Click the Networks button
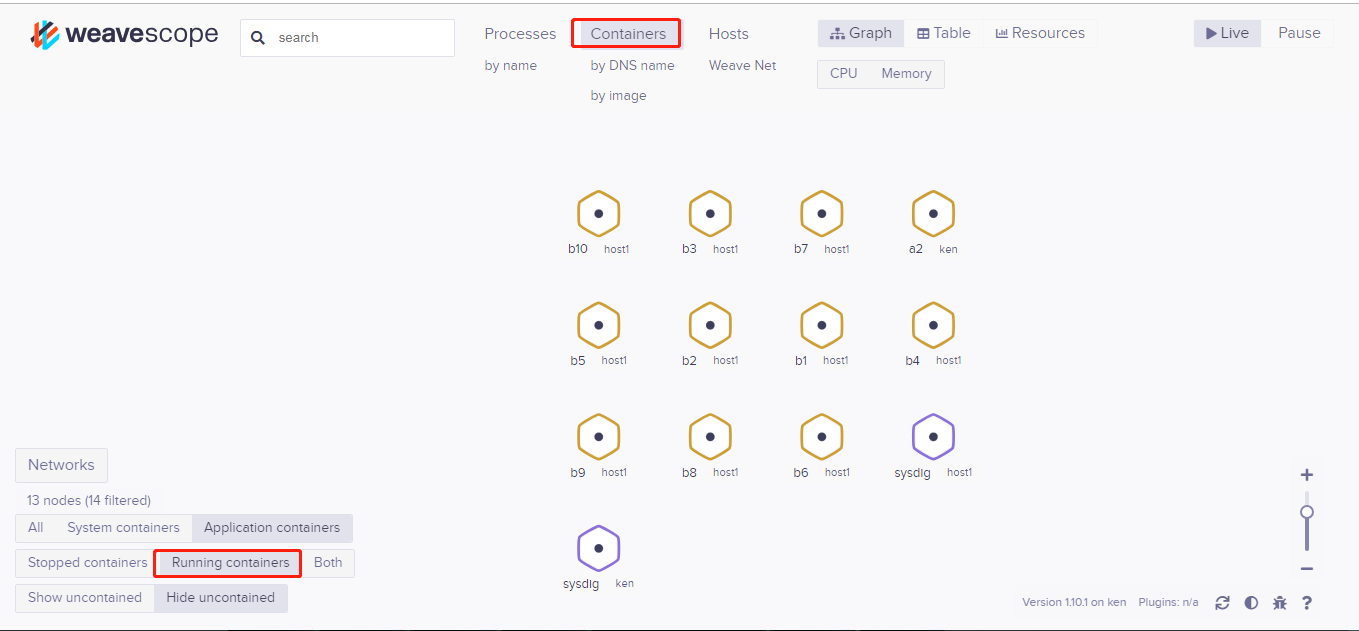Image resolution: width=1359 pixels, height=631 pixels. tap(61, 465)
